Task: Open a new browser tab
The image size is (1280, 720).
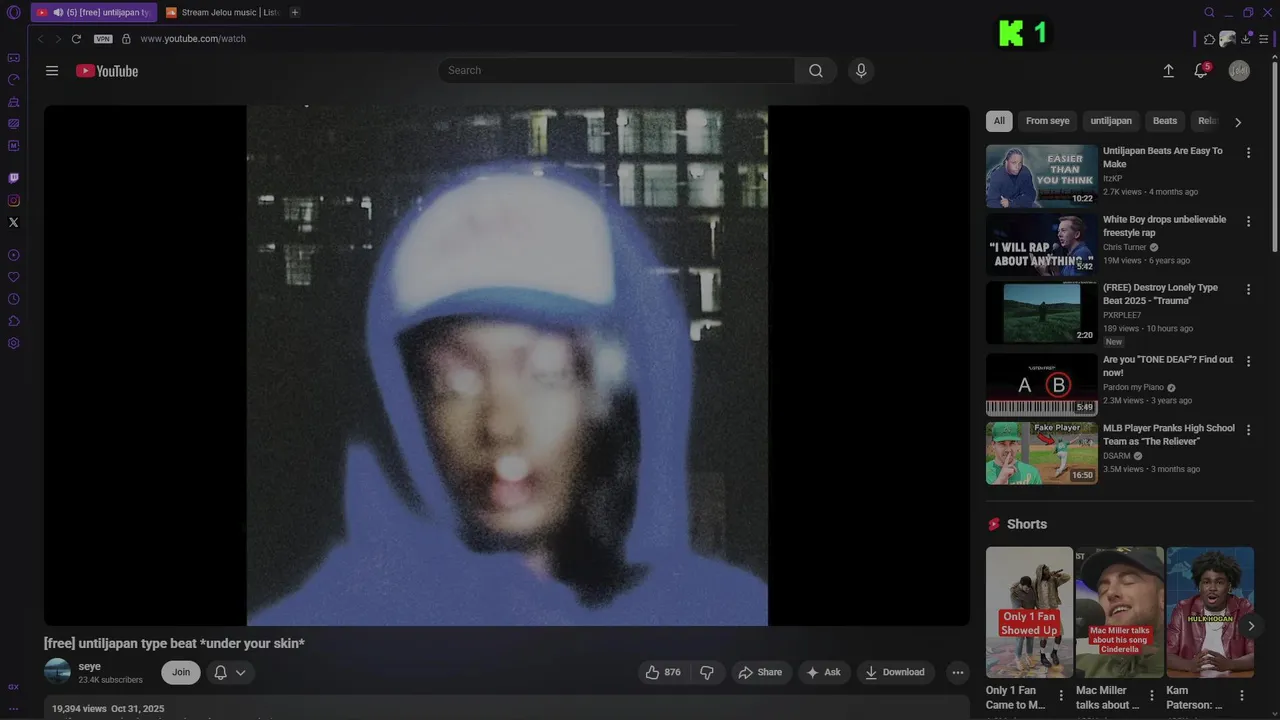Action: click(x=295, y=13)
